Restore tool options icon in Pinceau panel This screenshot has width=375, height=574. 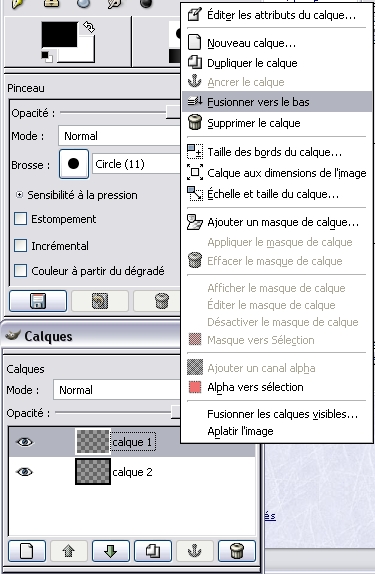click(x=100, y=301)
